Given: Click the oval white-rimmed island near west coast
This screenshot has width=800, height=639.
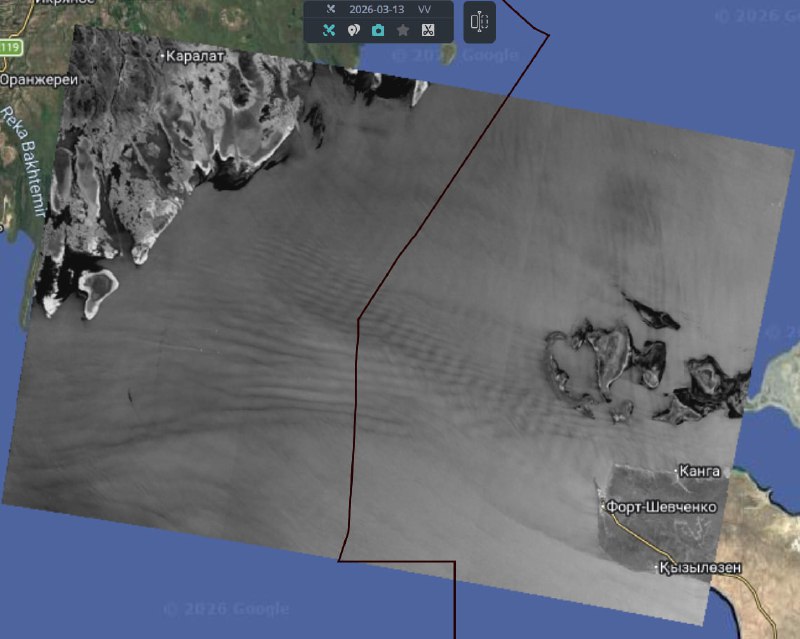Looking at the screenshot, I should click(x=99, y=291).
